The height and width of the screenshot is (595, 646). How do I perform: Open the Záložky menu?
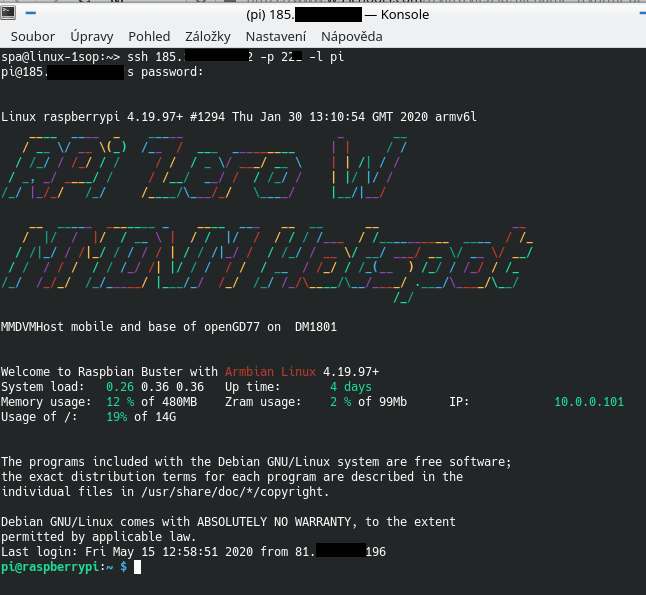click(208, 37)
